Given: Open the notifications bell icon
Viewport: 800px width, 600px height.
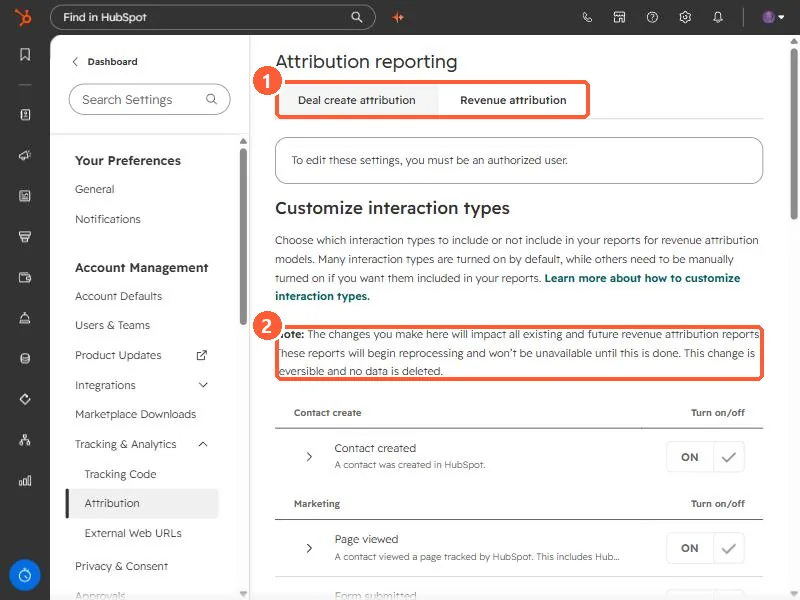Looking at the screenshot, I should (x=718, y=17).
